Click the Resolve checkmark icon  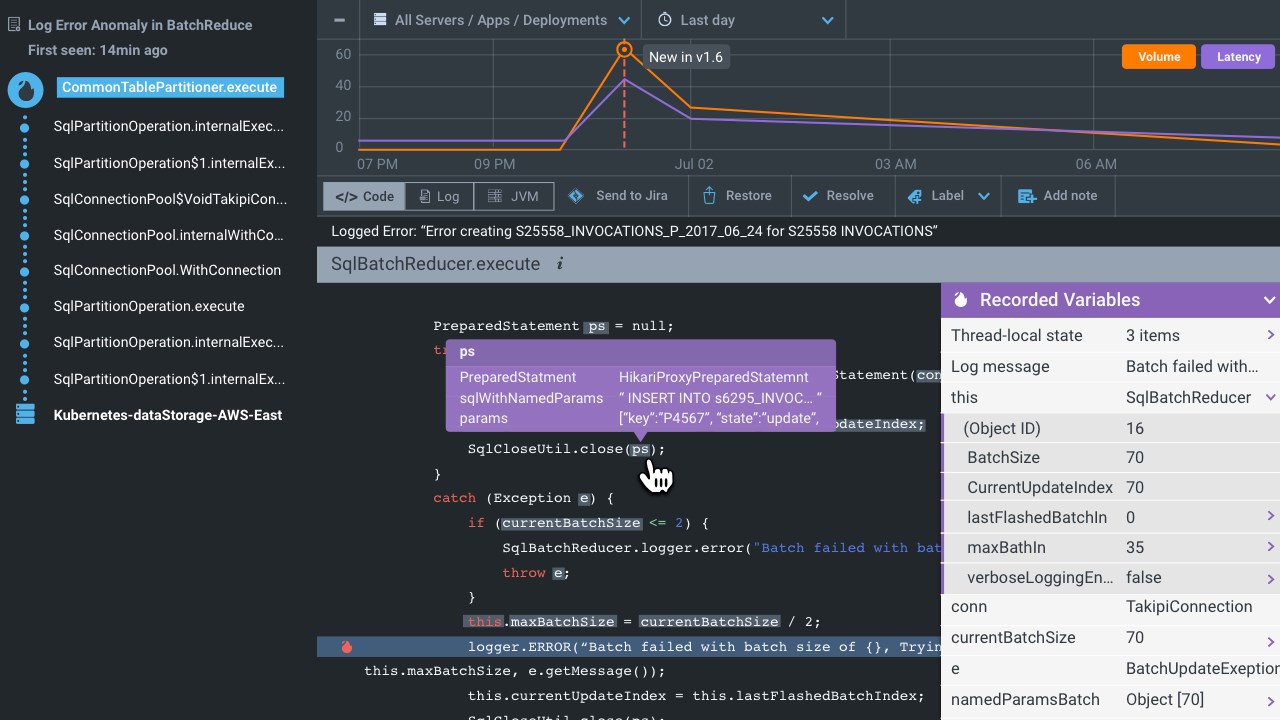(x=810, y=196)
